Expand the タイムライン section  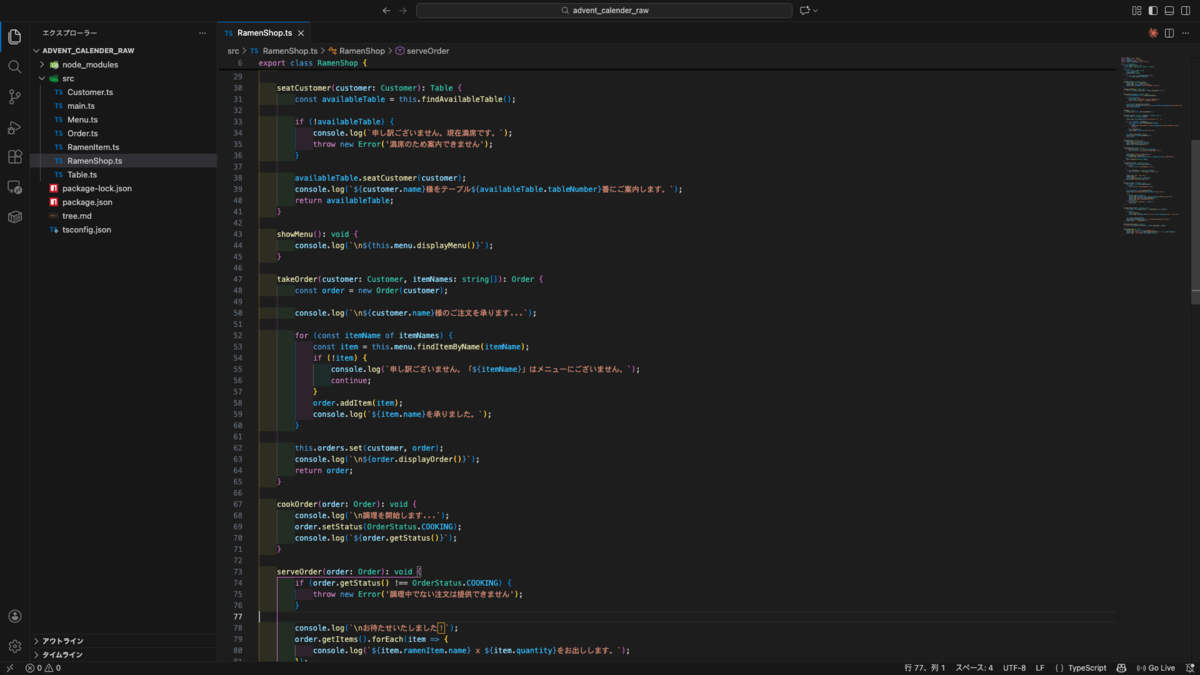click(x=123, y=655)
